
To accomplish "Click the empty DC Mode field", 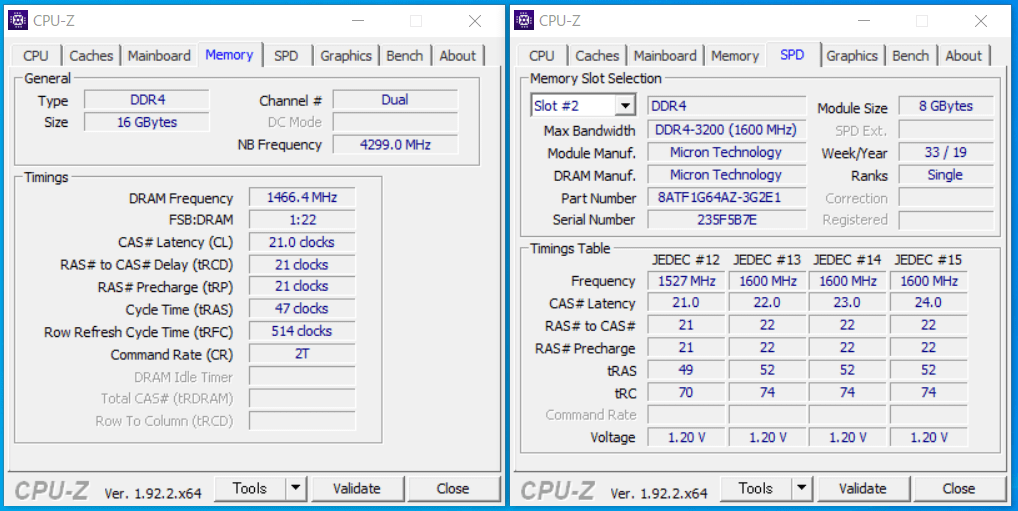I will [x=395, y=122].
